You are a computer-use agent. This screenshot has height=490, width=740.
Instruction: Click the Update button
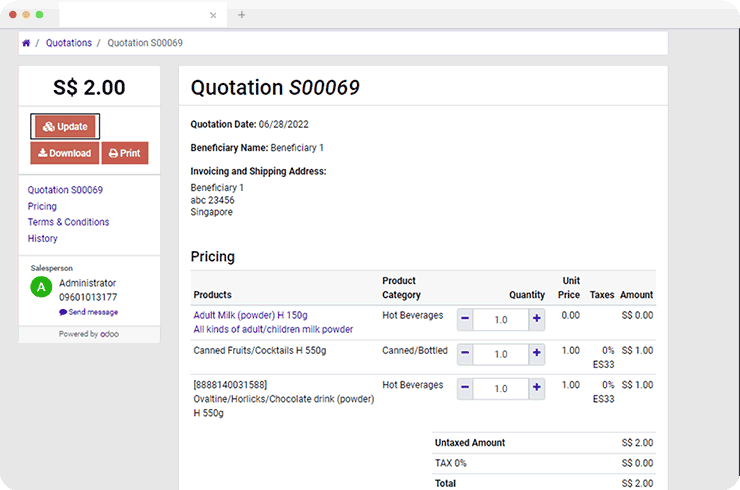[65, 127]
